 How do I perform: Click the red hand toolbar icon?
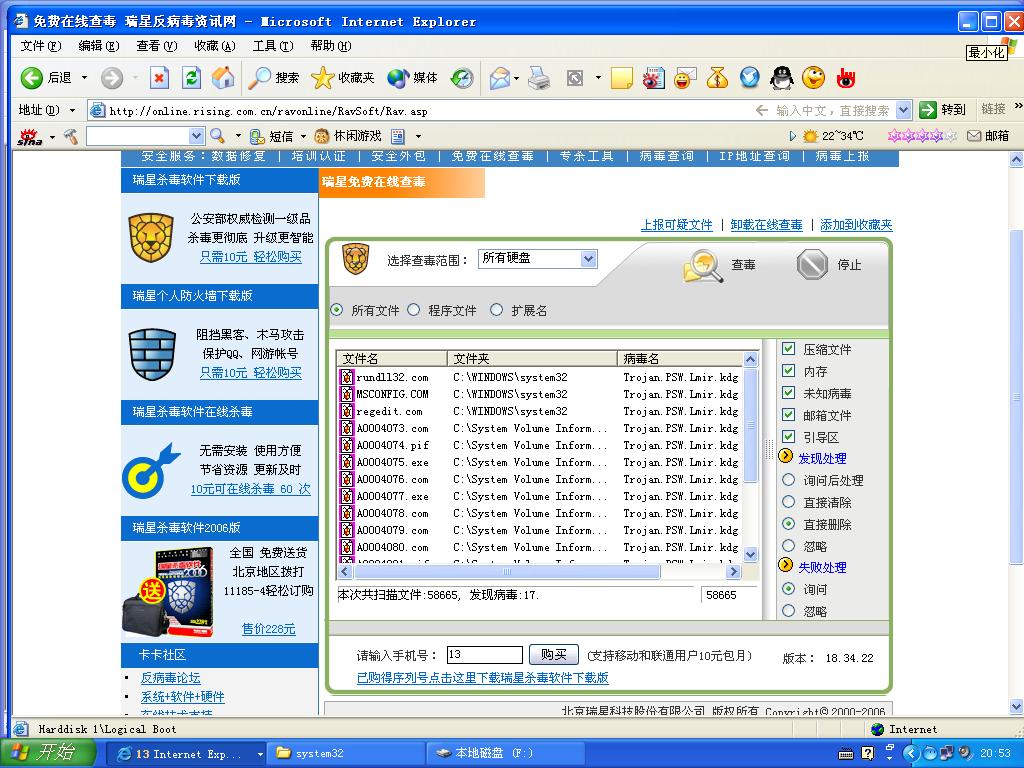(x=846, y=78)
